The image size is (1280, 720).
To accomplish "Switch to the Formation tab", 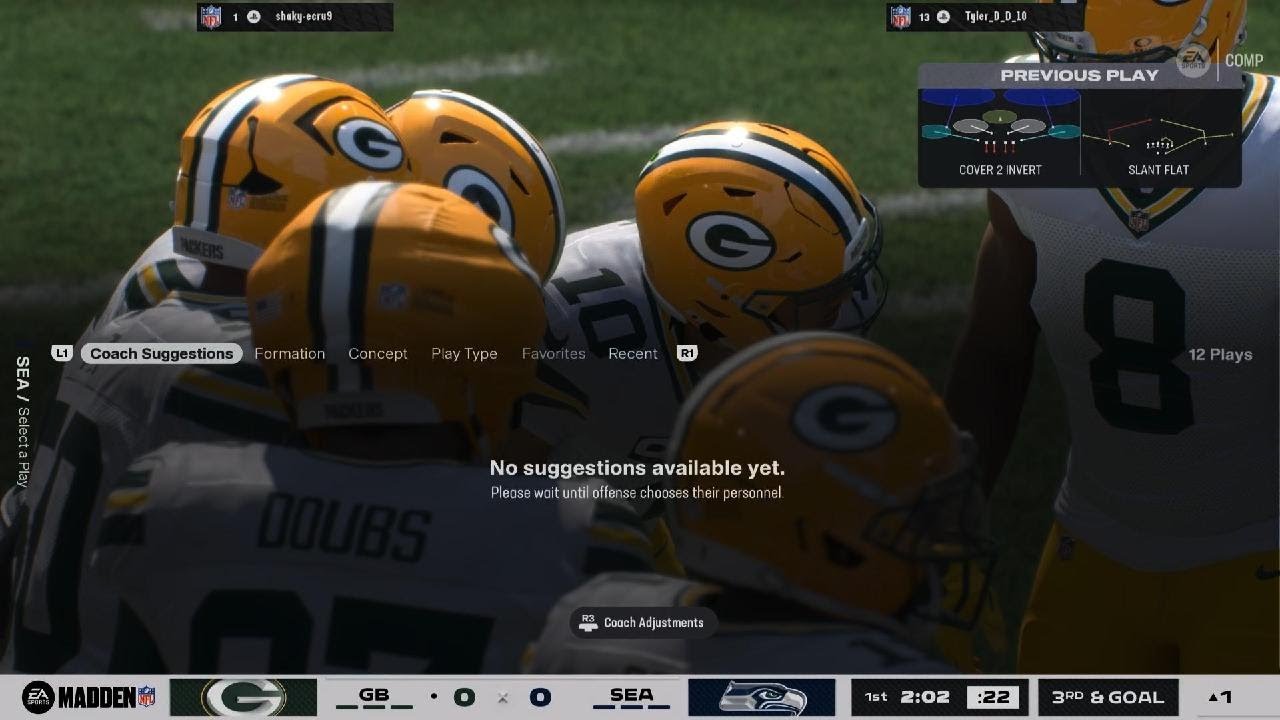I will (290, 354).
